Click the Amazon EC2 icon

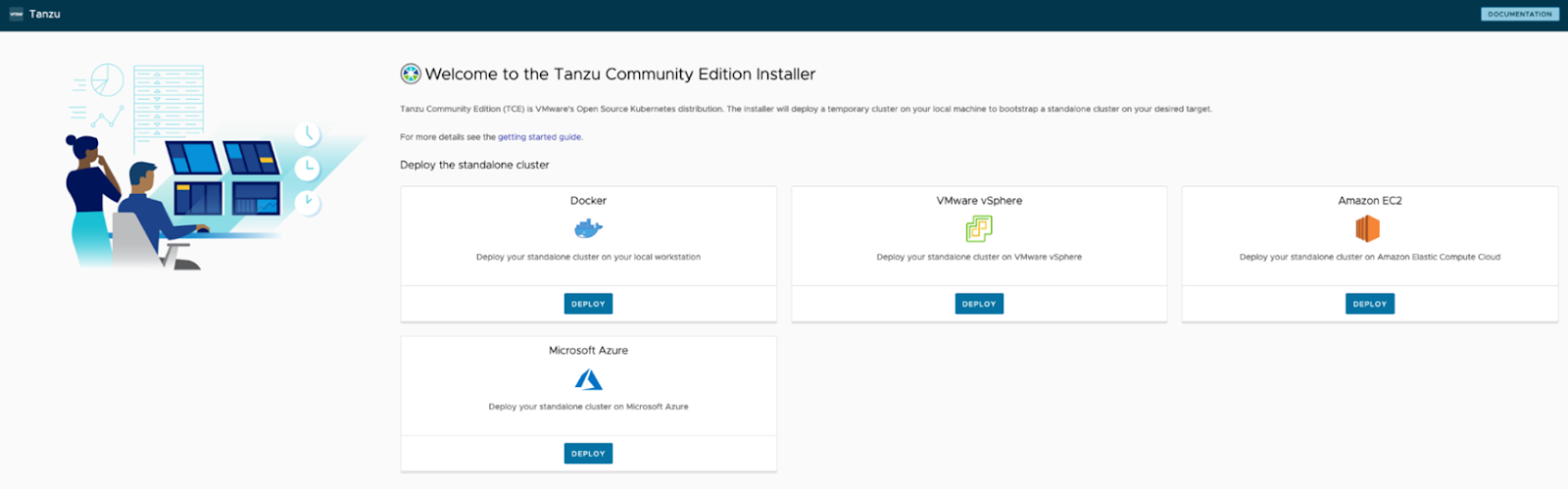tap(1368, 228)
